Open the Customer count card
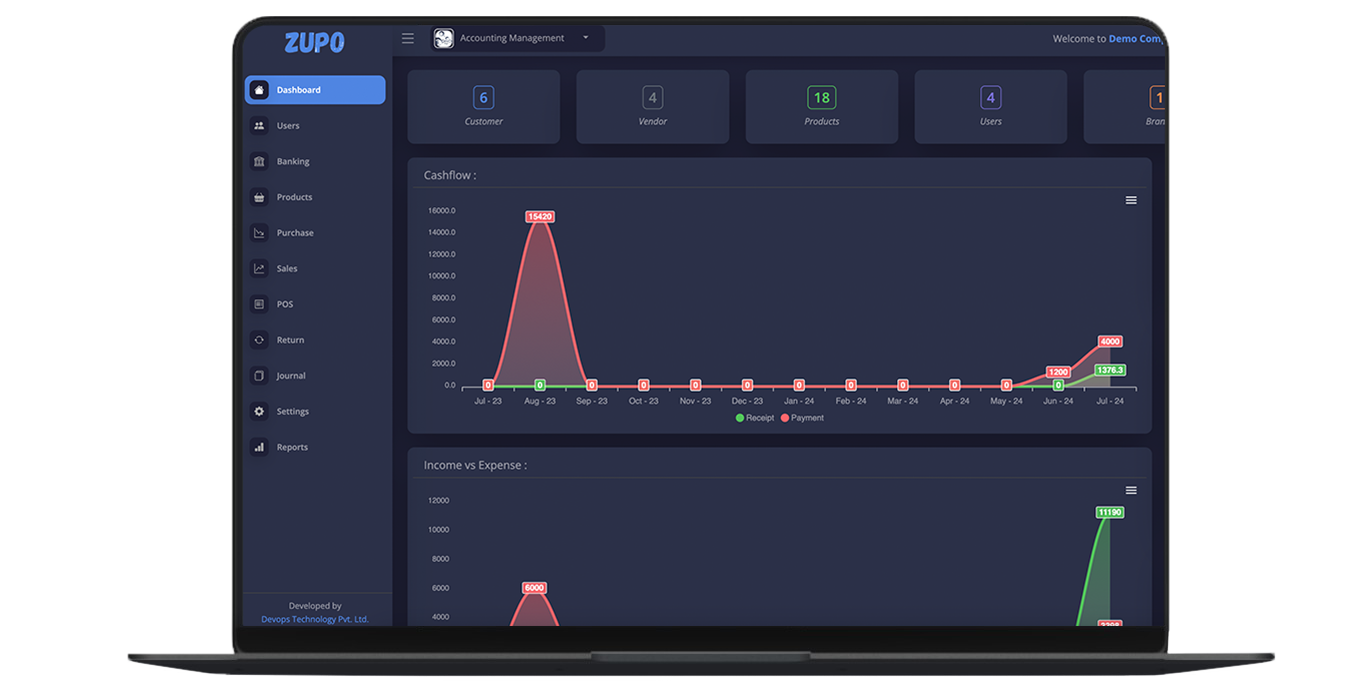Screen dimensions: 1363x692 pyautogui.click(x=484, y=107)
